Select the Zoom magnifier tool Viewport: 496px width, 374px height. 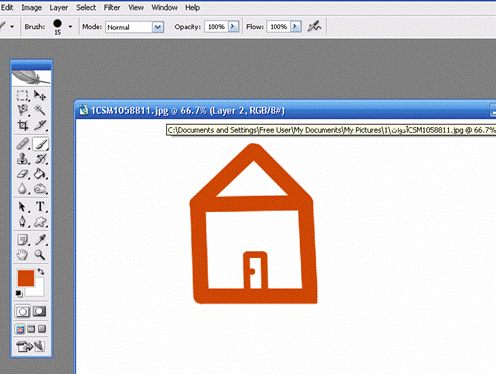point(40,255)
